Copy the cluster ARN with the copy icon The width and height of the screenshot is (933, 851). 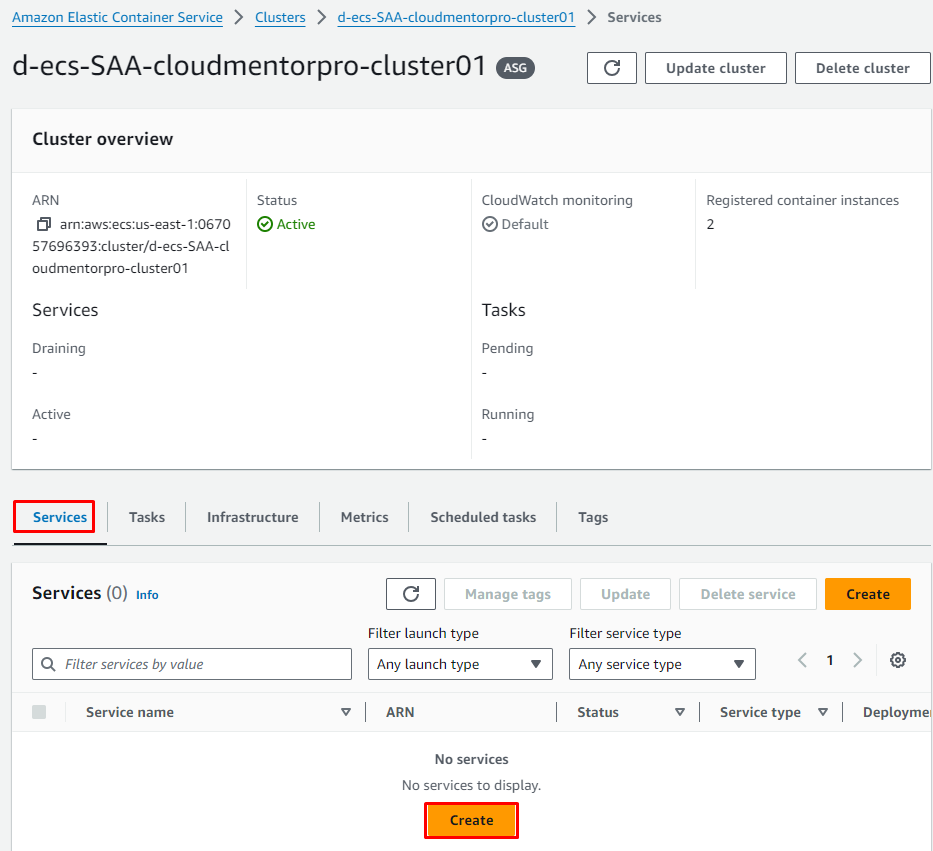click(43, 224)
